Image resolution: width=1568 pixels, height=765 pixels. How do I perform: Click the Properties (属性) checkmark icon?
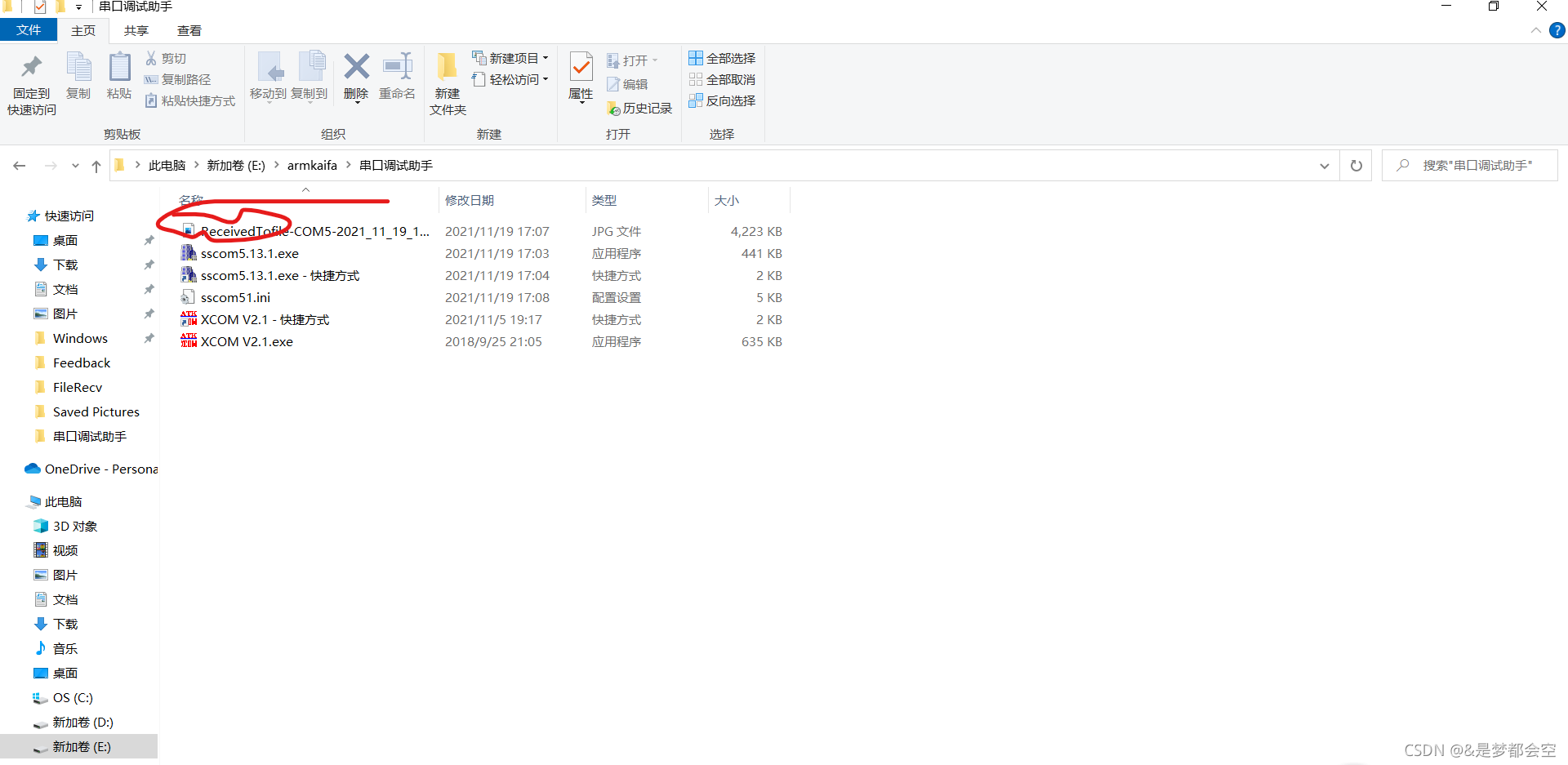pos(581,67)
